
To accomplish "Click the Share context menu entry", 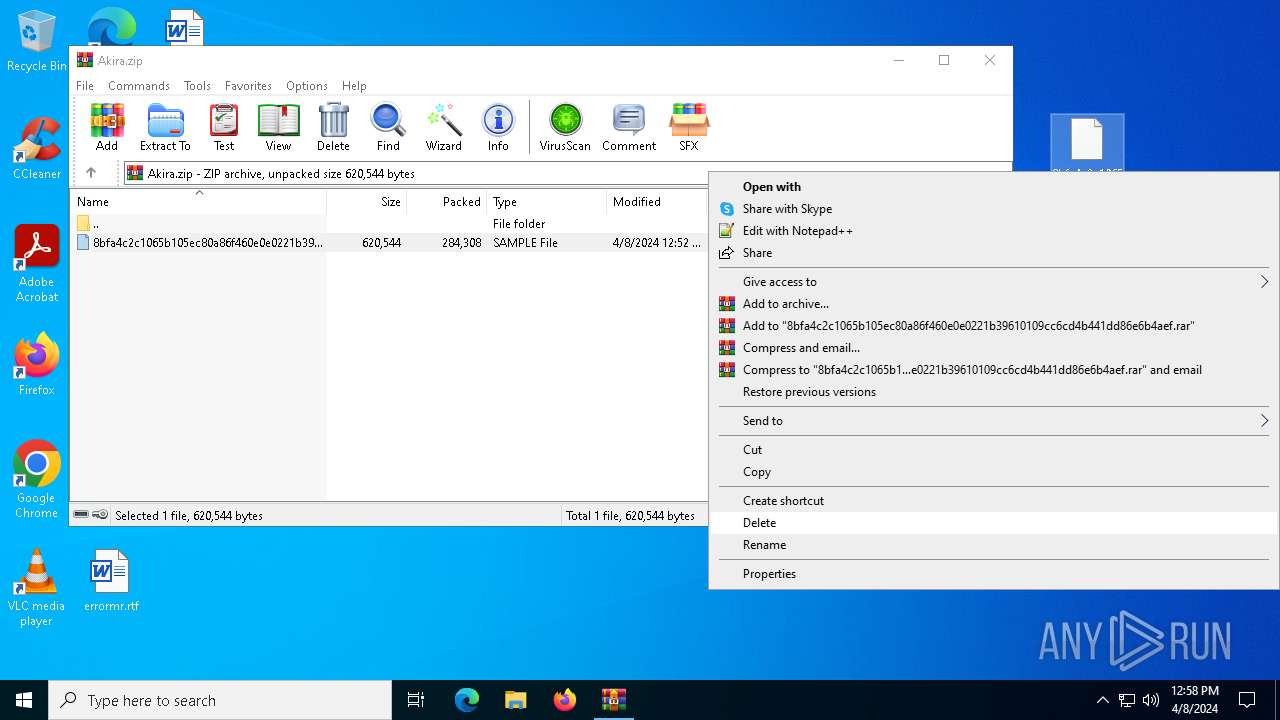I will tap(993, 253).
